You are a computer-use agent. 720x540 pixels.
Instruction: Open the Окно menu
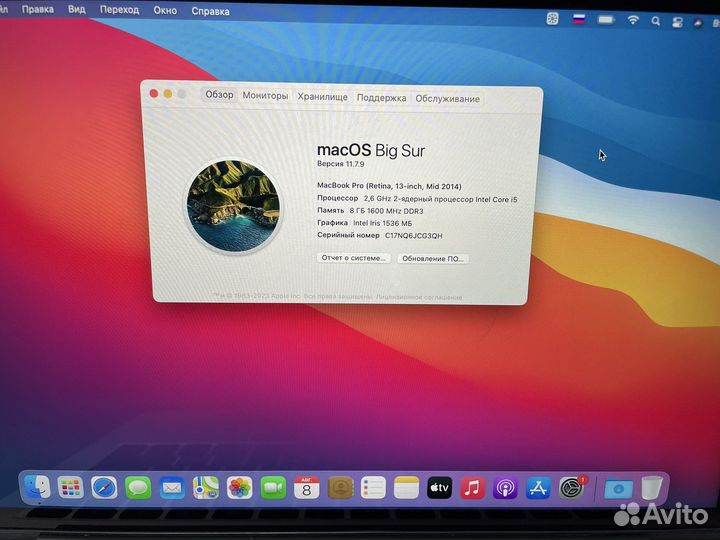165,10
